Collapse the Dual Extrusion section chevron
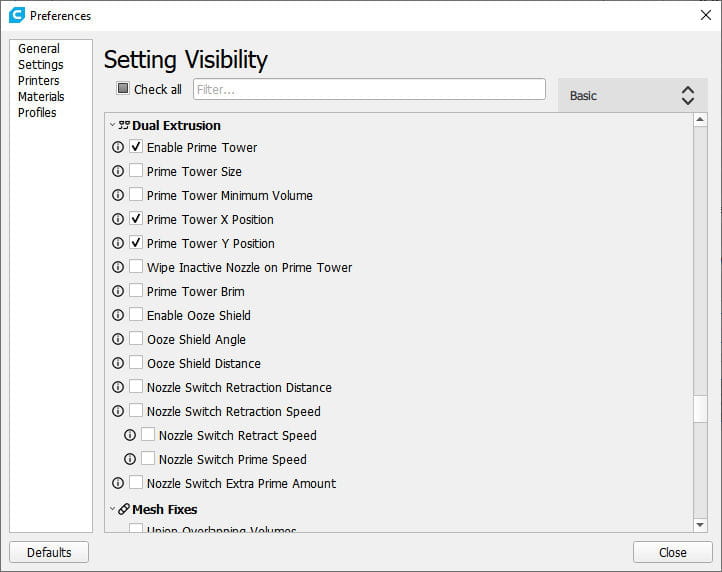 click(112, 126)
